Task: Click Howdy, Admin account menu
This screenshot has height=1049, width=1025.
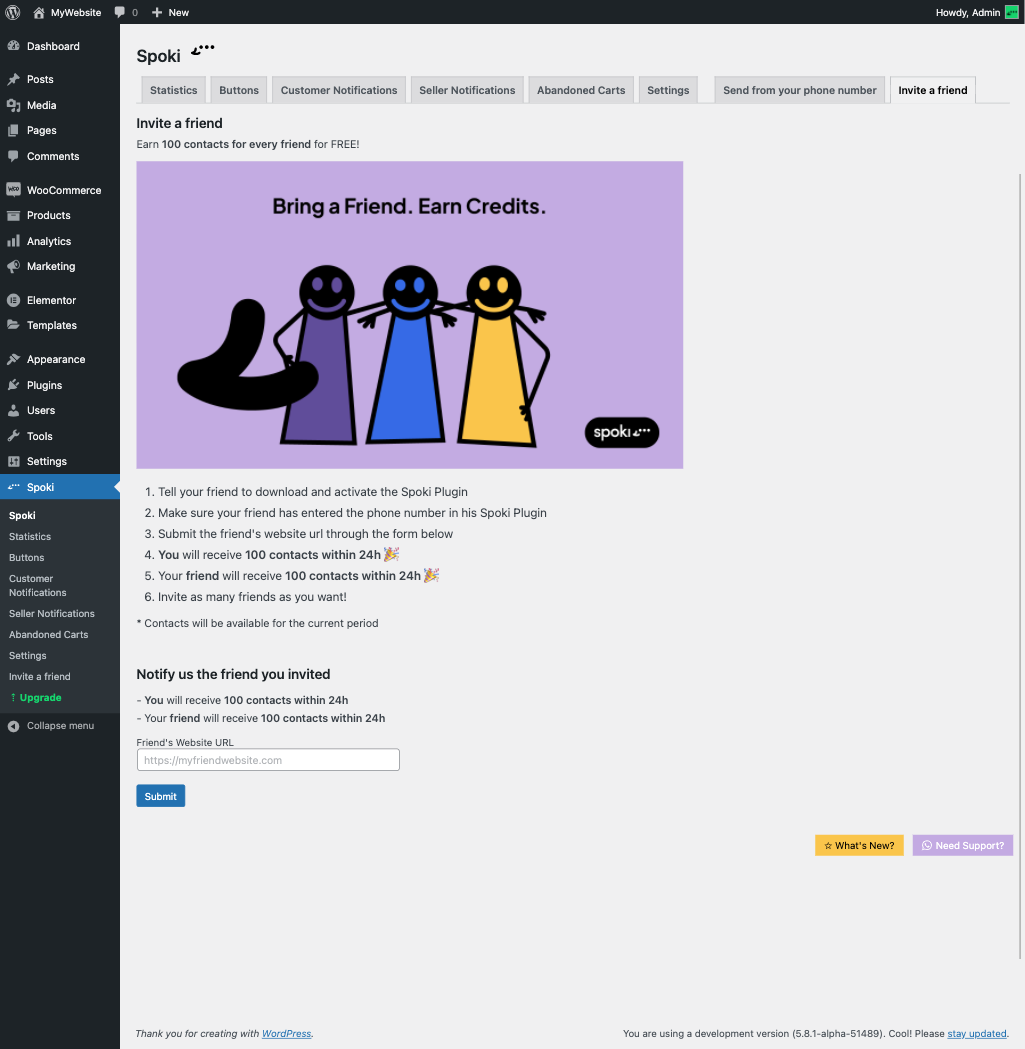Action: [x=976, y=12]
